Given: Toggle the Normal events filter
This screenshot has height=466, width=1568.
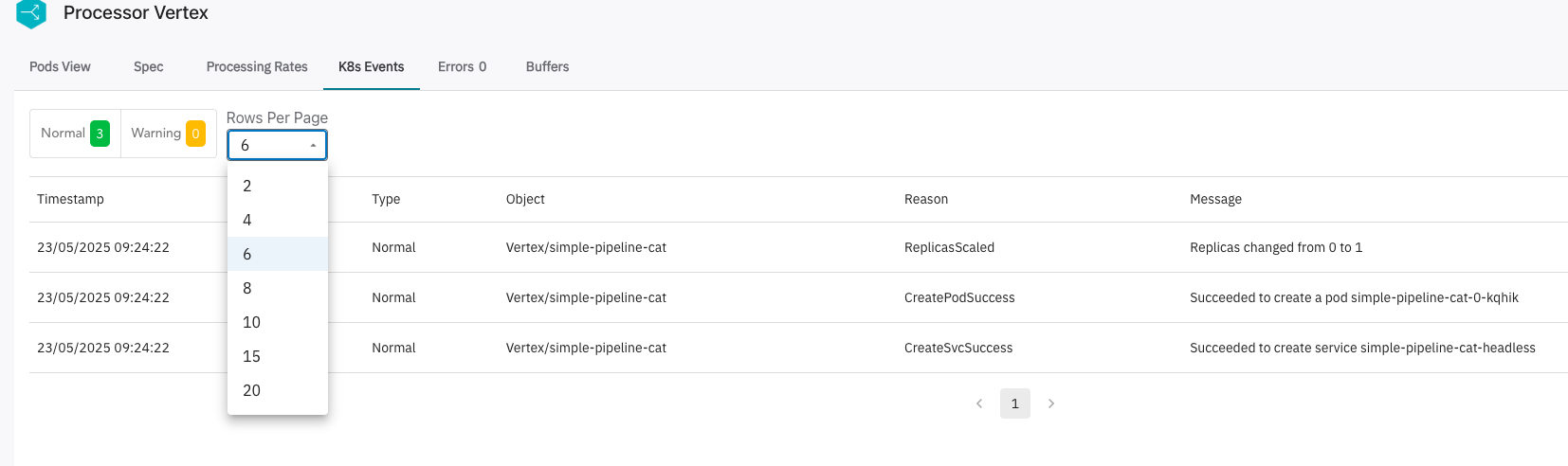Looking at the screenshot, I should click(76, 134).
